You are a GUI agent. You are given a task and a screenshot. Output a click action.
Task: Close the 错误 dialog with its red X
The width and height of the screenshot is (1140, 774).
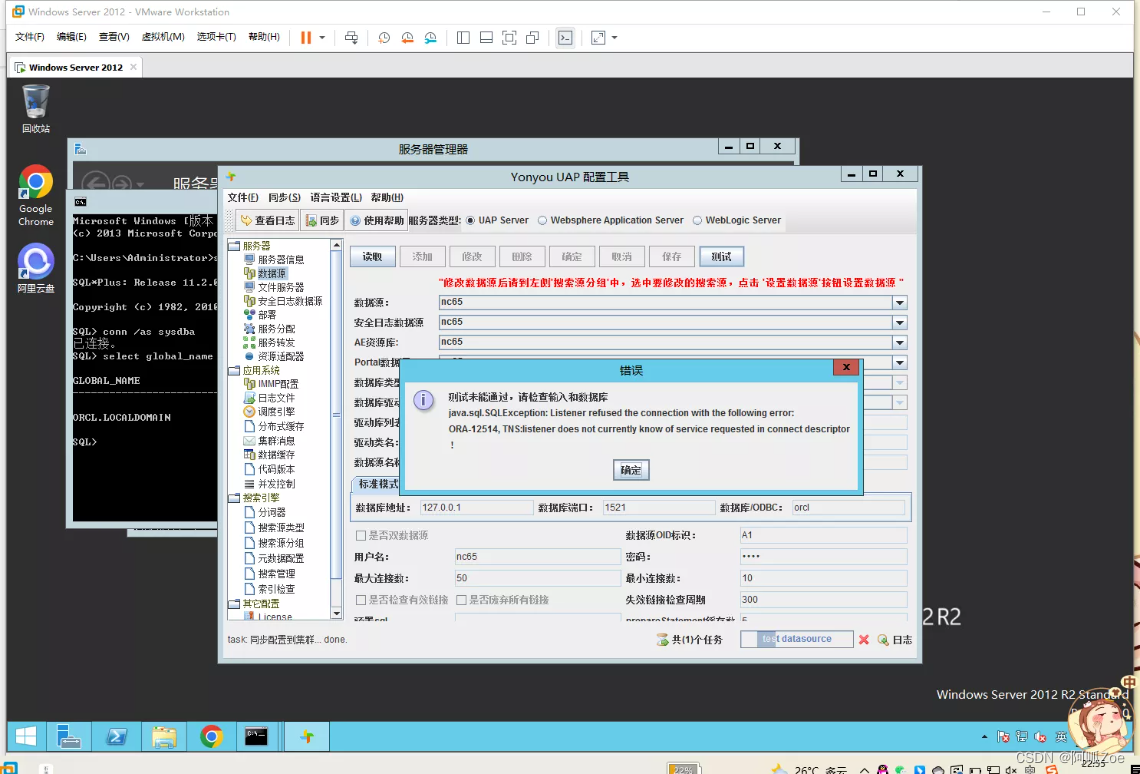click(x=846, y=368)
